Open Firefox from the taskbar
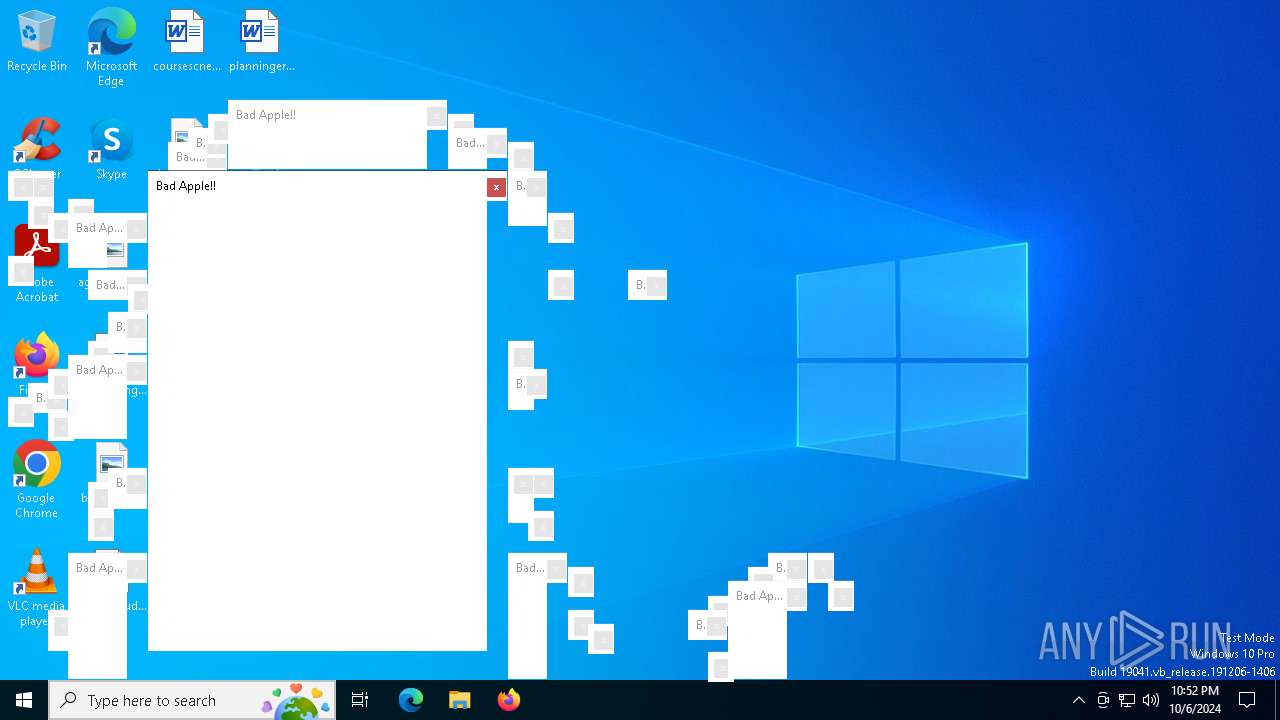 pyautogui.click(x=509, y=700)
